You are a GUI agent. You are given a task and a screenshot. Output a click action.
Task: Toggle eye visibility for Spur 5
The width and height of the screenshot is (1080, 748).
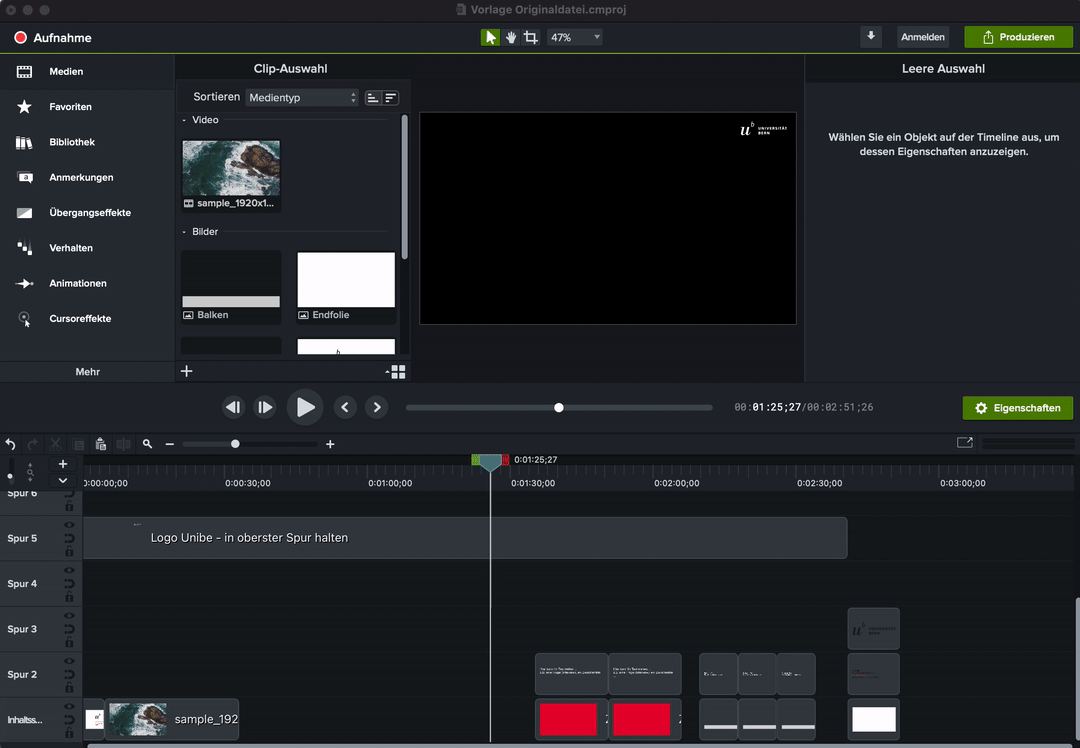(x=69, y=525)
